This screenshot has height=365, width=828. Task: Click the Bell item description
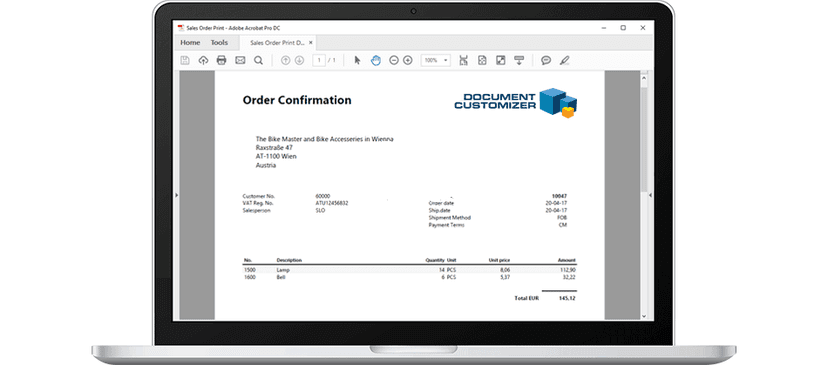(x=281, y=277)
